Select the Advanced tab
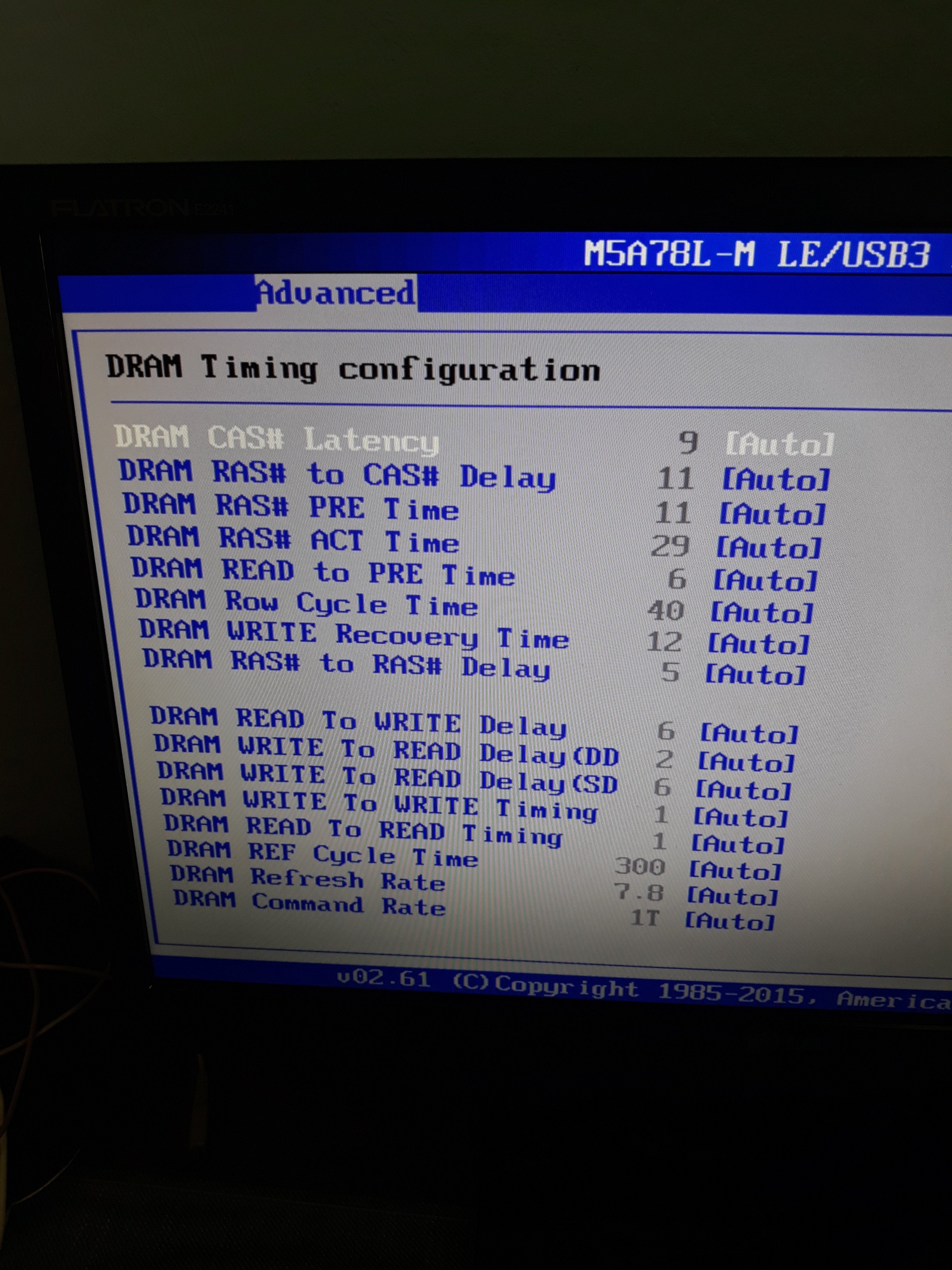This screenshot has width=952, height=1270. [x=336, y=294]
